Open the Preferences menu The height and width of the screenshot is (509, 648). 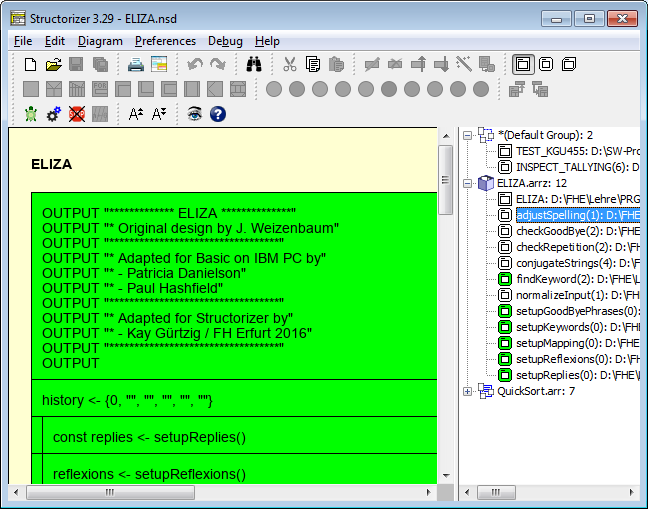(x=165, y=41)
